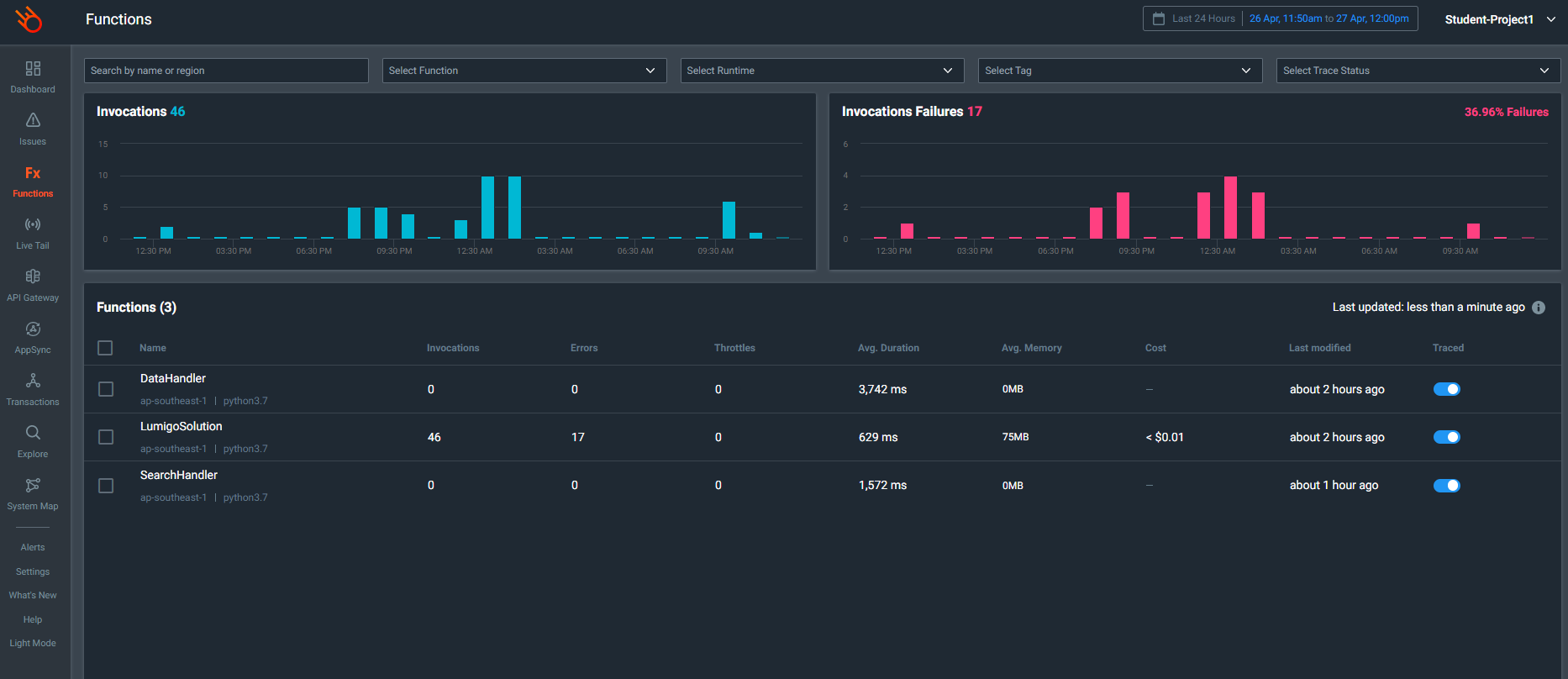Screen dimensions: 1568x679
Task: Open the DataHandler function link
Action: click(173, 378)
